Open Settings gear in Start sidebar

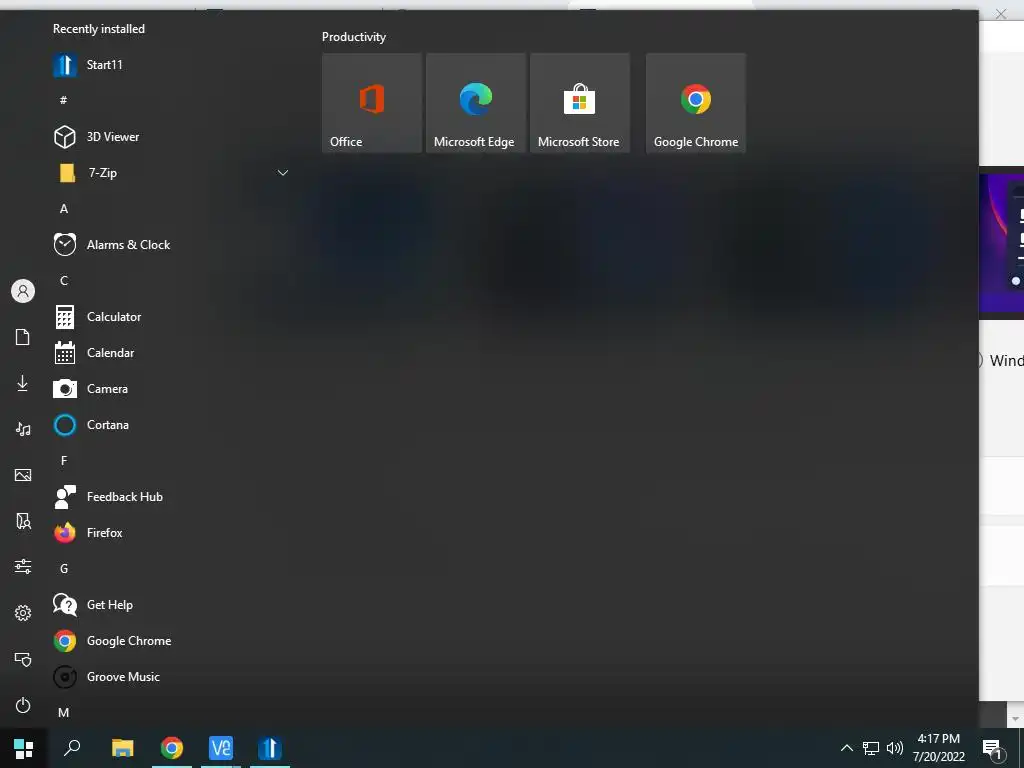click(x=23, y=613)
